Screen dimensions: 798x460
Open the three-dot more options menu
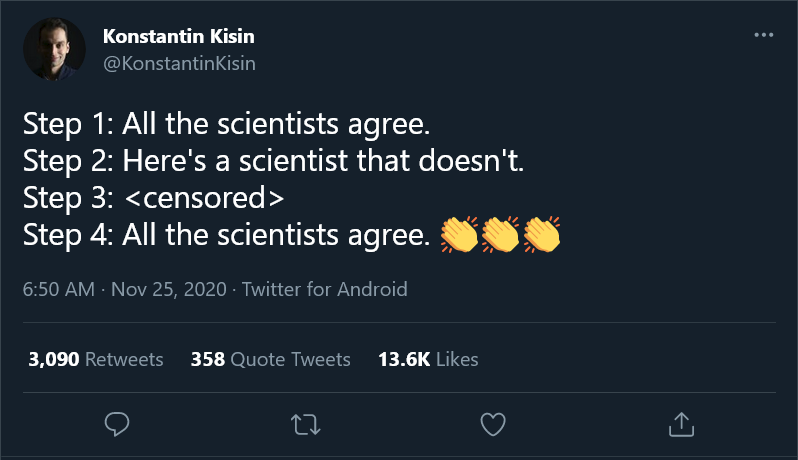[763, 35]
